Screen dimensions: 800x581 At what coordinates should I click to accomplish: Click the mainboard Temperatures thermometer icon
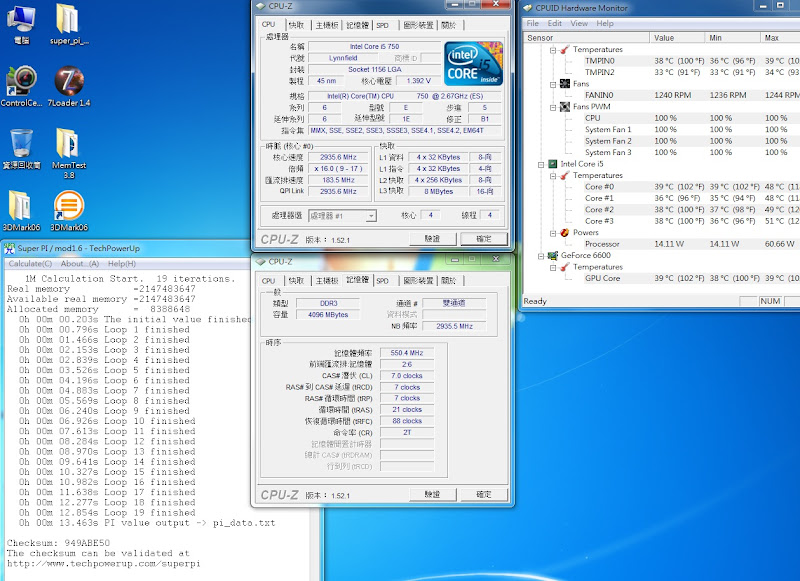point(565,49)
